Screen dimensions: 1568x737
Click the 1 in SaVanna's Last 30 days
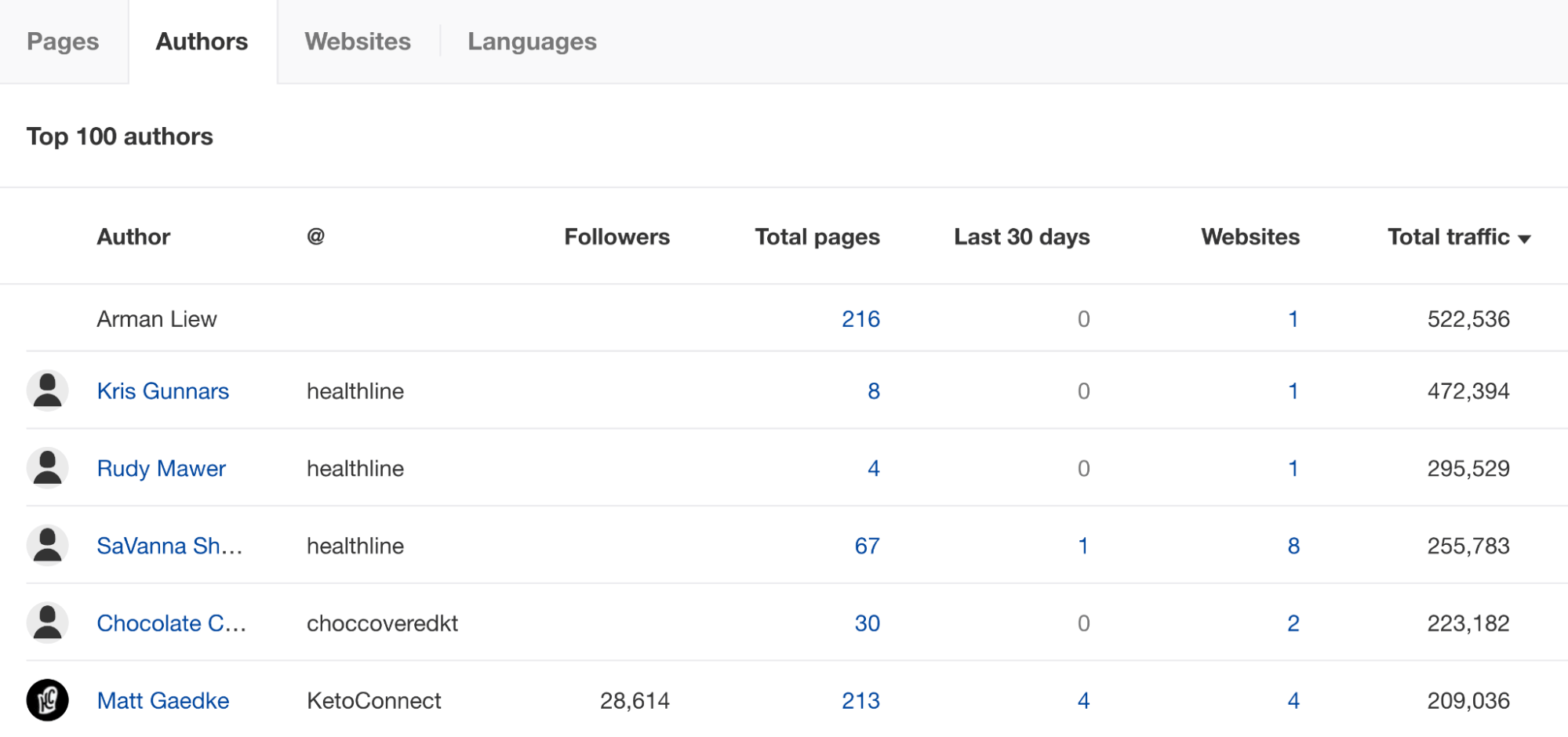coord(1083,545)
